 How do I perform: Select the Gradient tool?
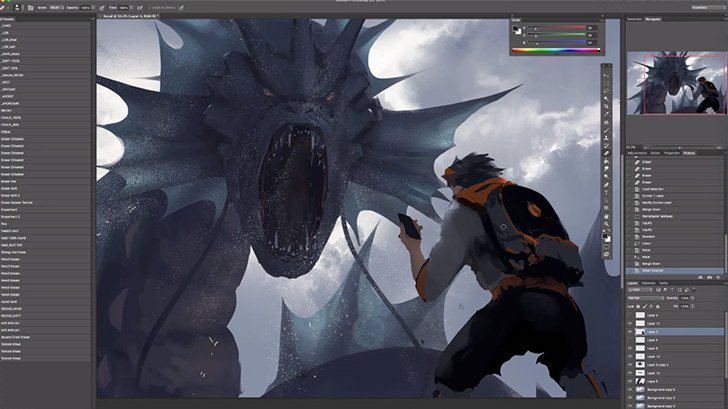pos(606,161)
